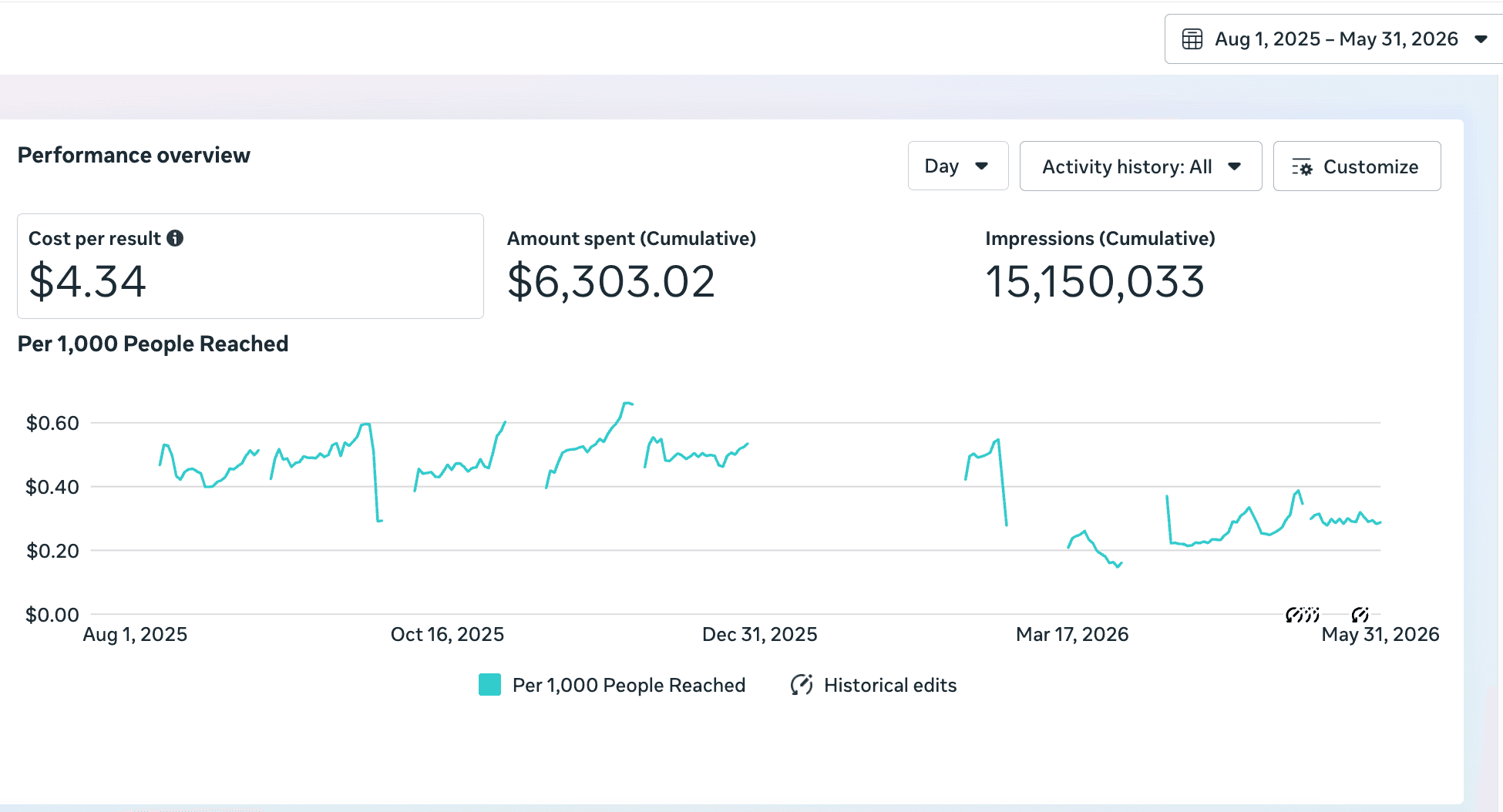Click the $0.00 y-axis label
The height and width of the screenshot is (812, 1503).
pyautogui.click(x=52, y=615)
